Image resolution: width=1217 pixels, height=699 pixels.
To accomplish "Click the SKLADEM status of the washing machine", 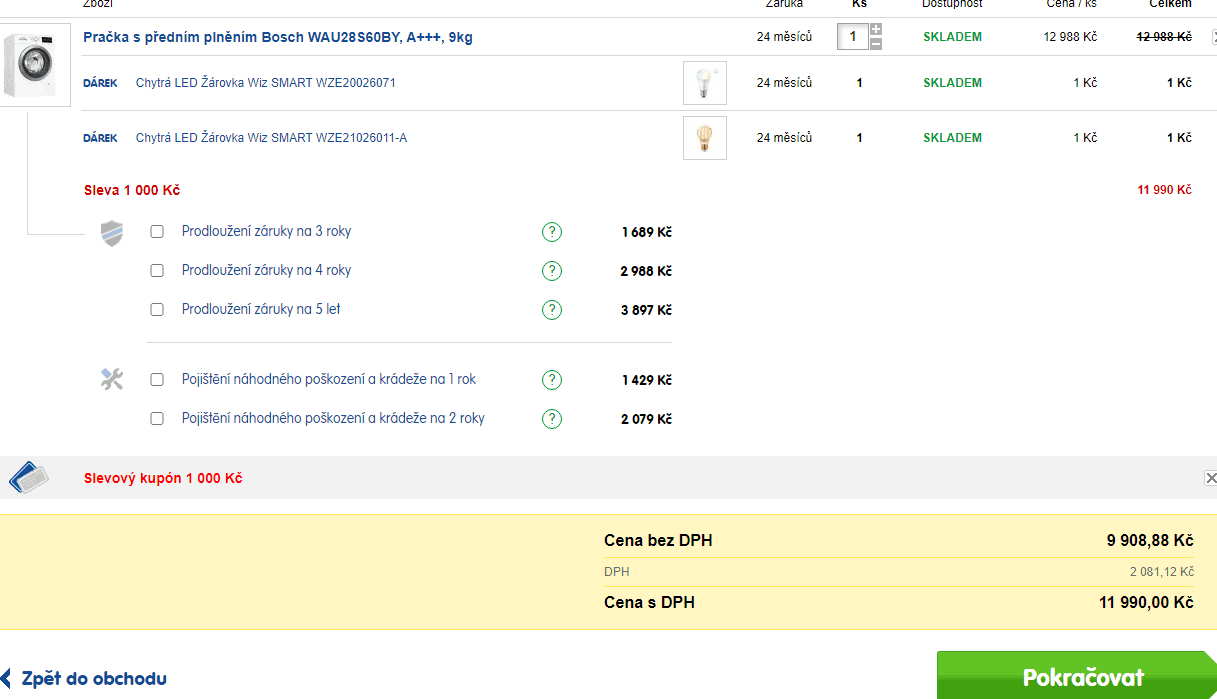I will point(952,37).
